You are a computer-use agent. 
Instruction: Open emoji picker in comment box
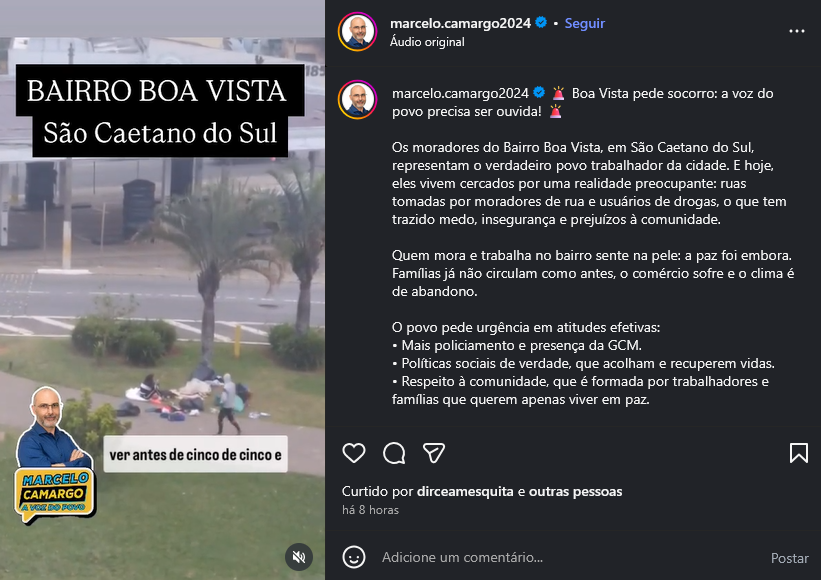pyautogui.click(x=354, y=557)
